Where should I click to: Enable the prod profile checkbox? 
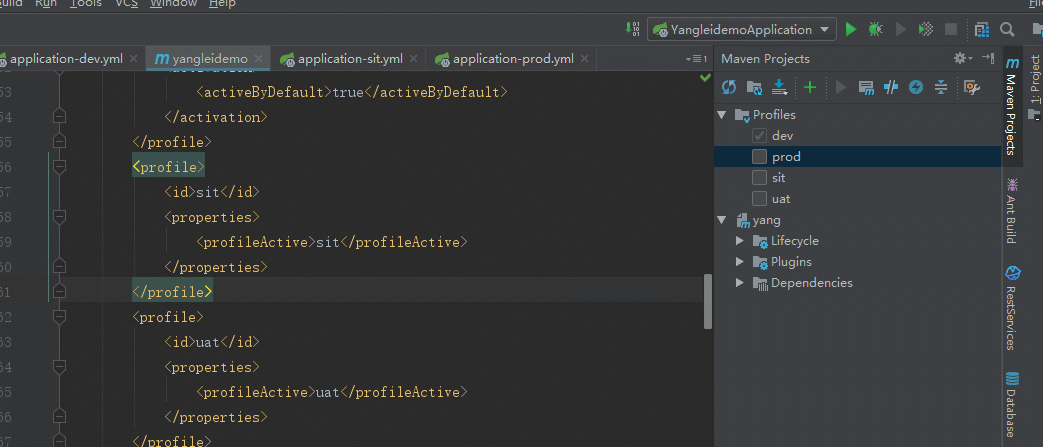tap(759, 157)
